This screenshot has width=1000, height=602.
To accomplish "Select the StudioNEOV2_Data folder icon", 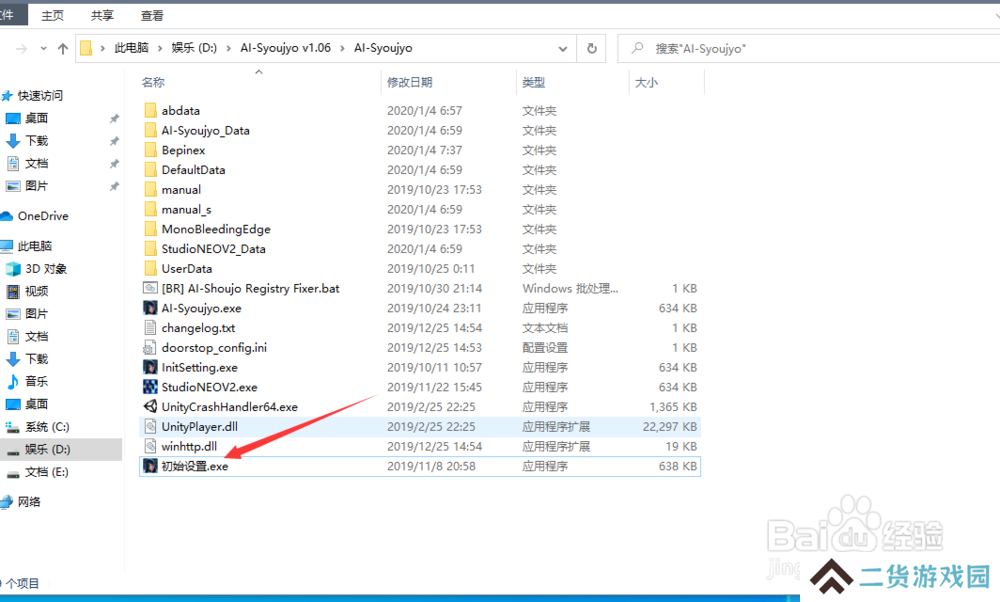I will pos(151,249).
